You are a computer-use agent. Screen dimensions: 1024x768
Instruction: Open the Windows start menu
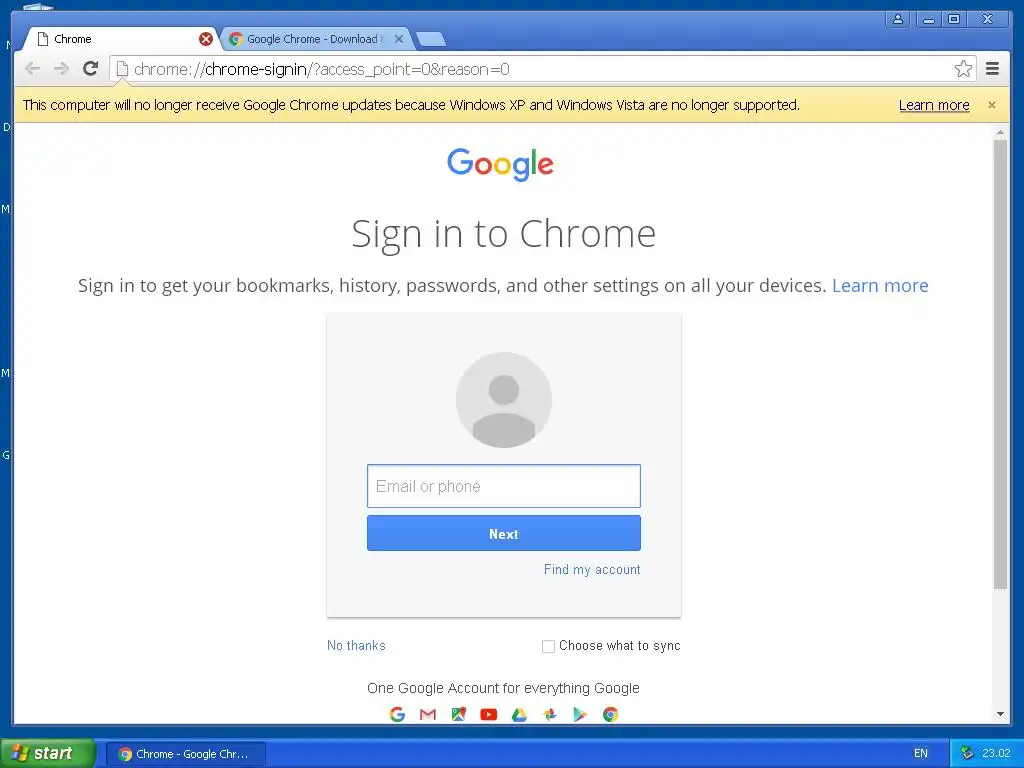[47, 754]
